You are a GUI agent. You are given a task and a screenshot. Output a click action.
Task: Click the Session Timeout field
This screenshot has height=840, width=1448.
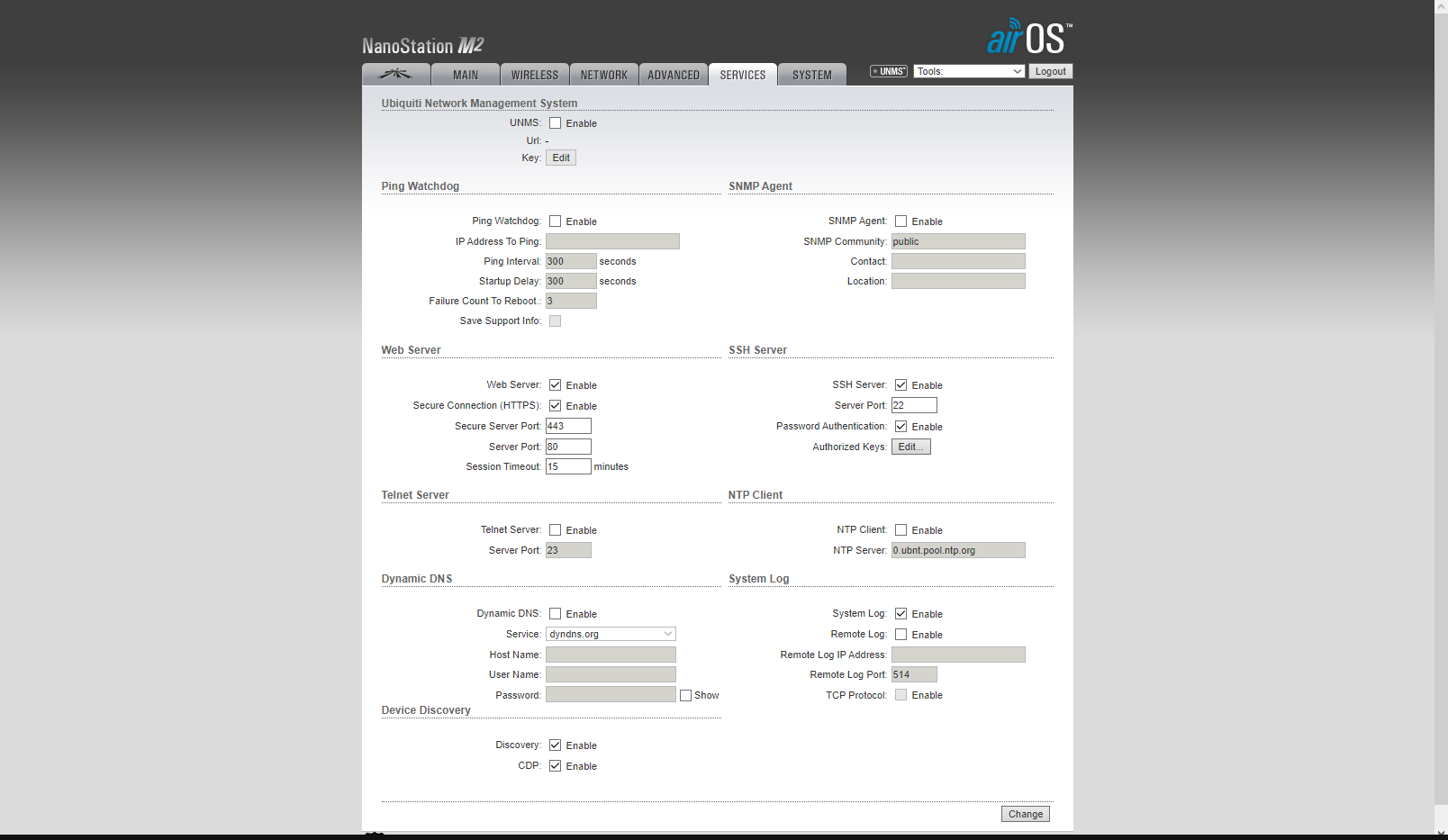tap(568, 466)
